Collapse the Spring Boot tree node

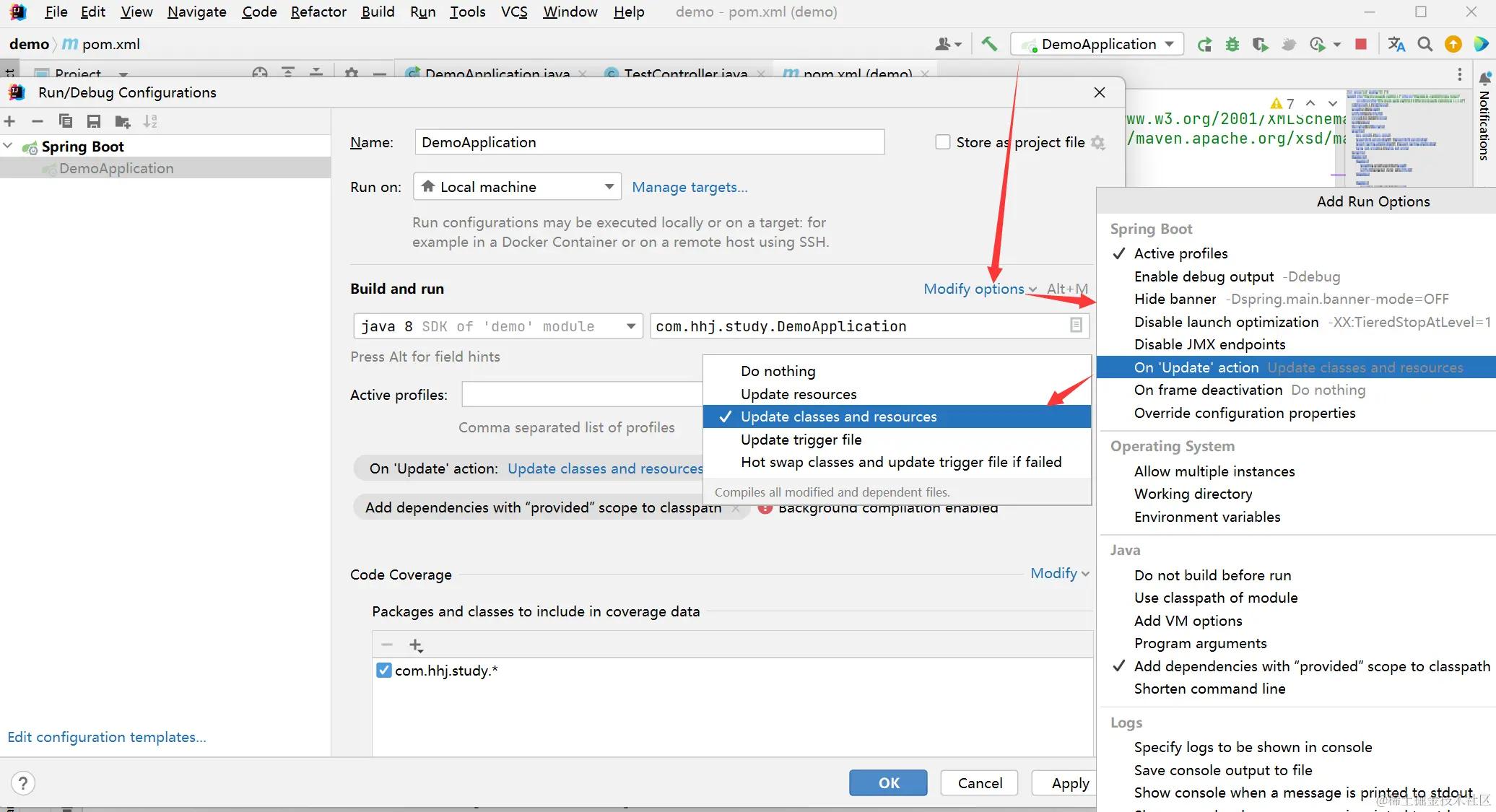tap(8, 147)
